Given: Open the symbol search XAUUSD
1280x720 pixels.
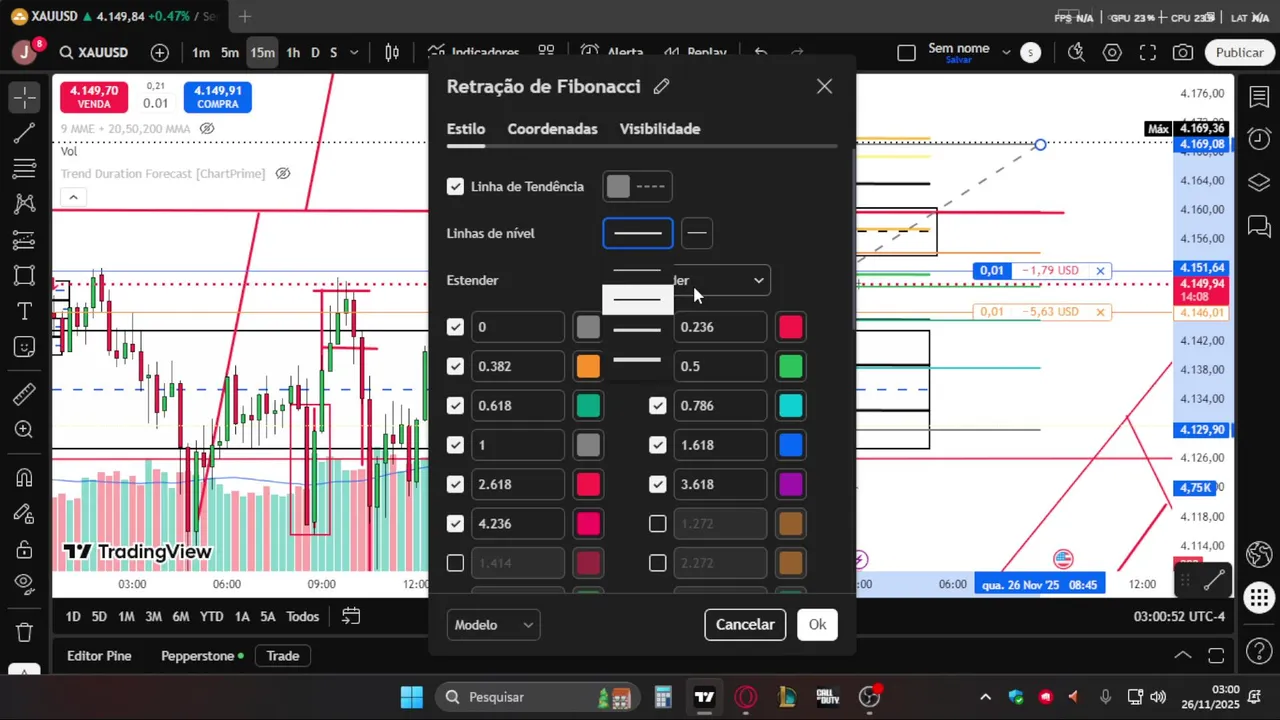Looking at the screenshot, I should [x=94, y=52].
